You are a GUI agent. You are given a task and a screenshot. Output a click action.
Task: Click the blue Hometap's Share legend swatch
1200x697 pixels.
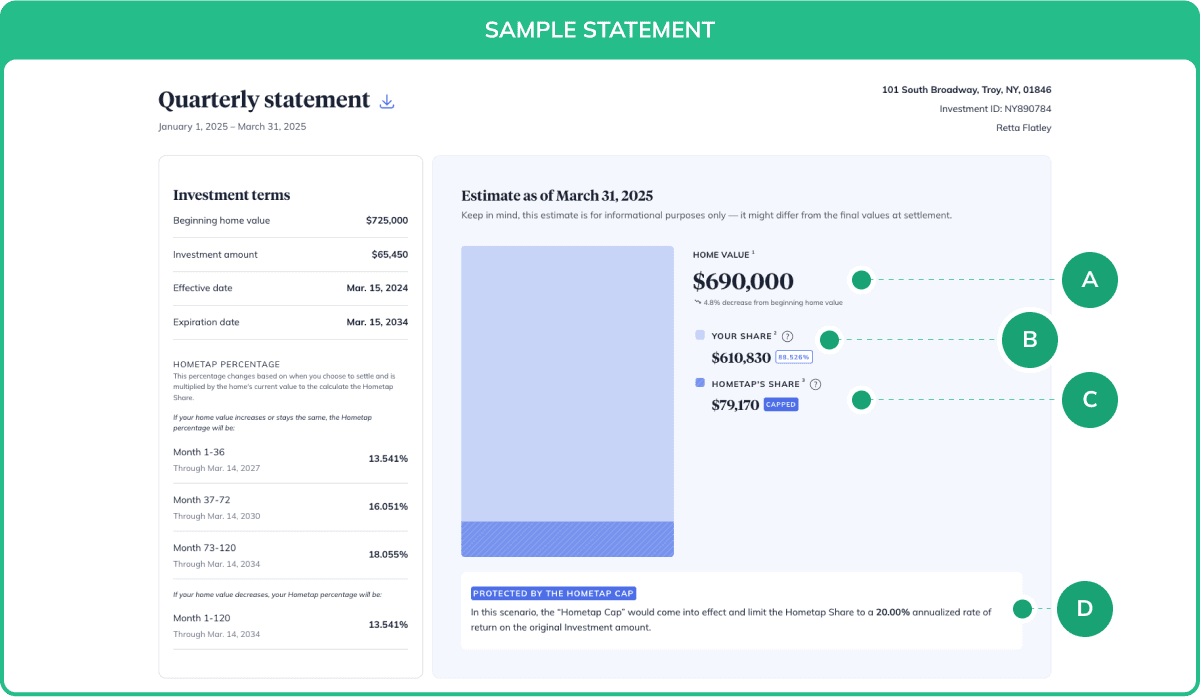700,383
